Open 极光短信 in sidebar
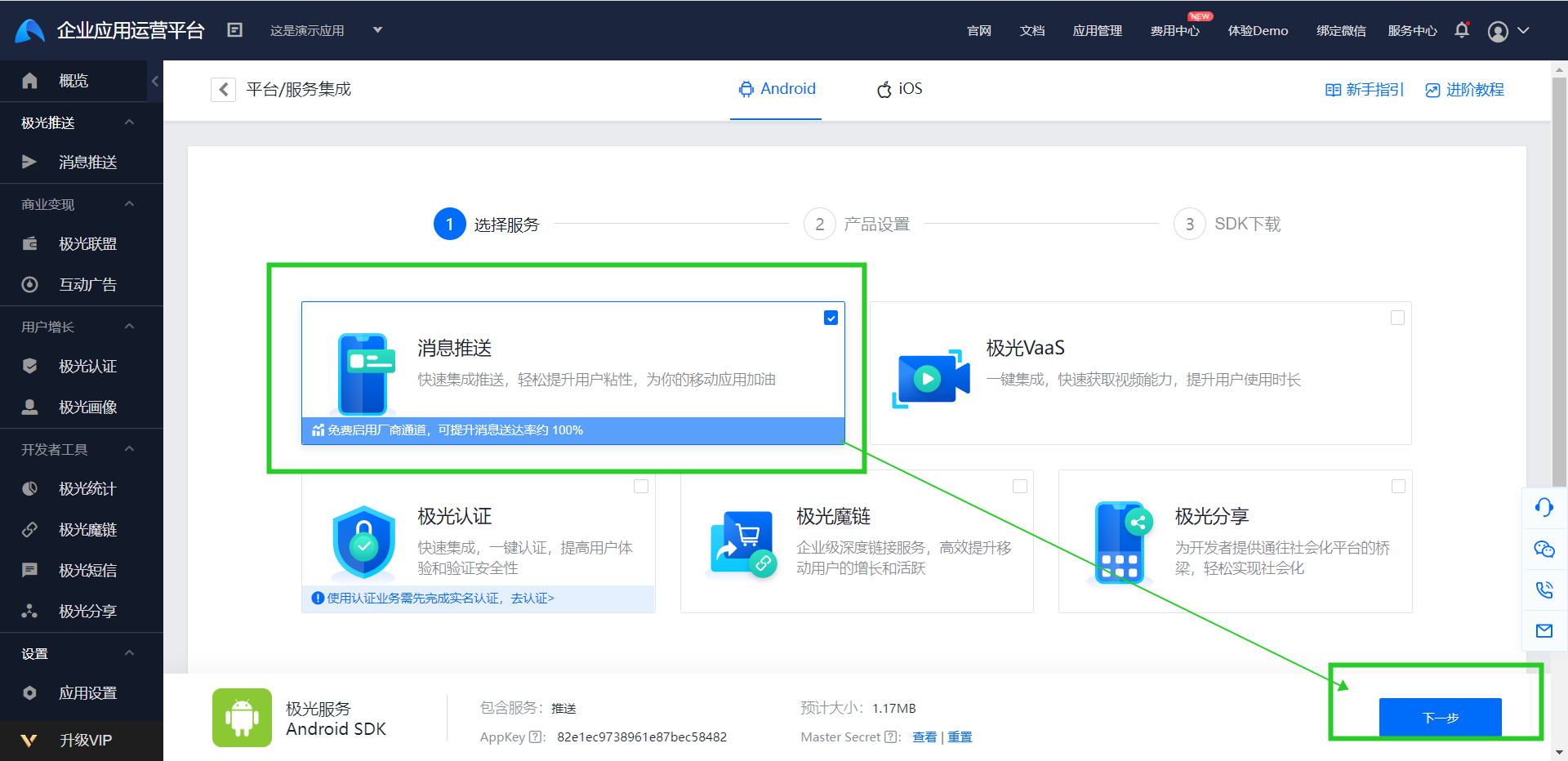This screenshot has height=761, width=1568. click(x=82, y=571)
